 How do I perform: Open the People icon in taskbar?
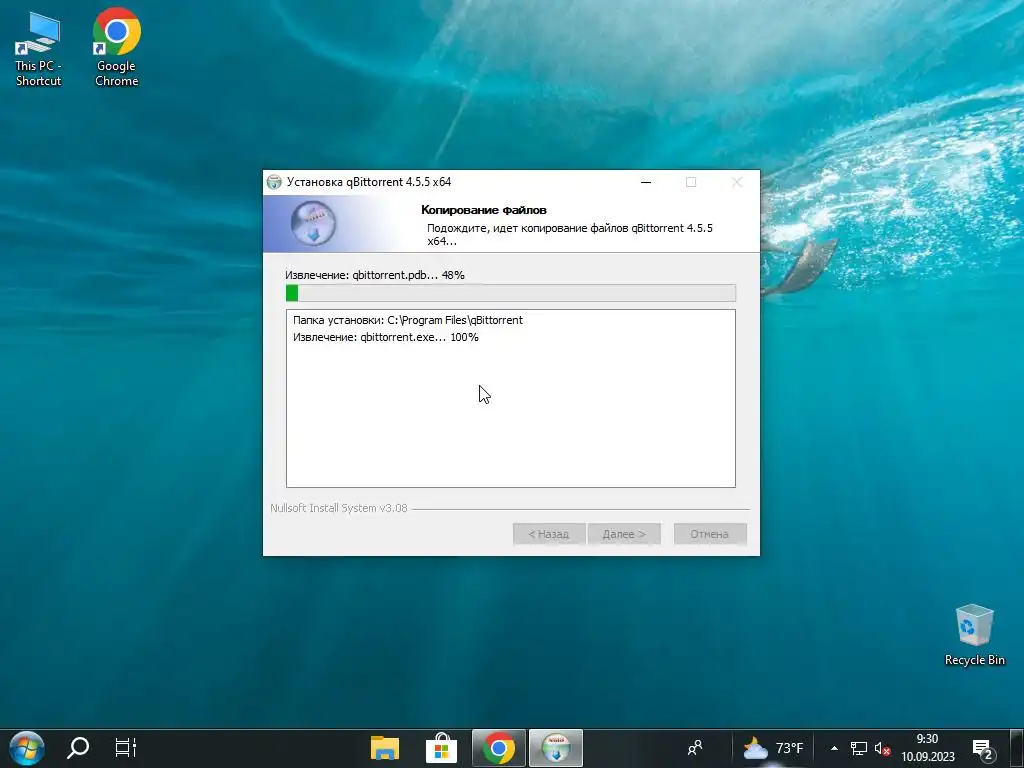coord(695,748)
